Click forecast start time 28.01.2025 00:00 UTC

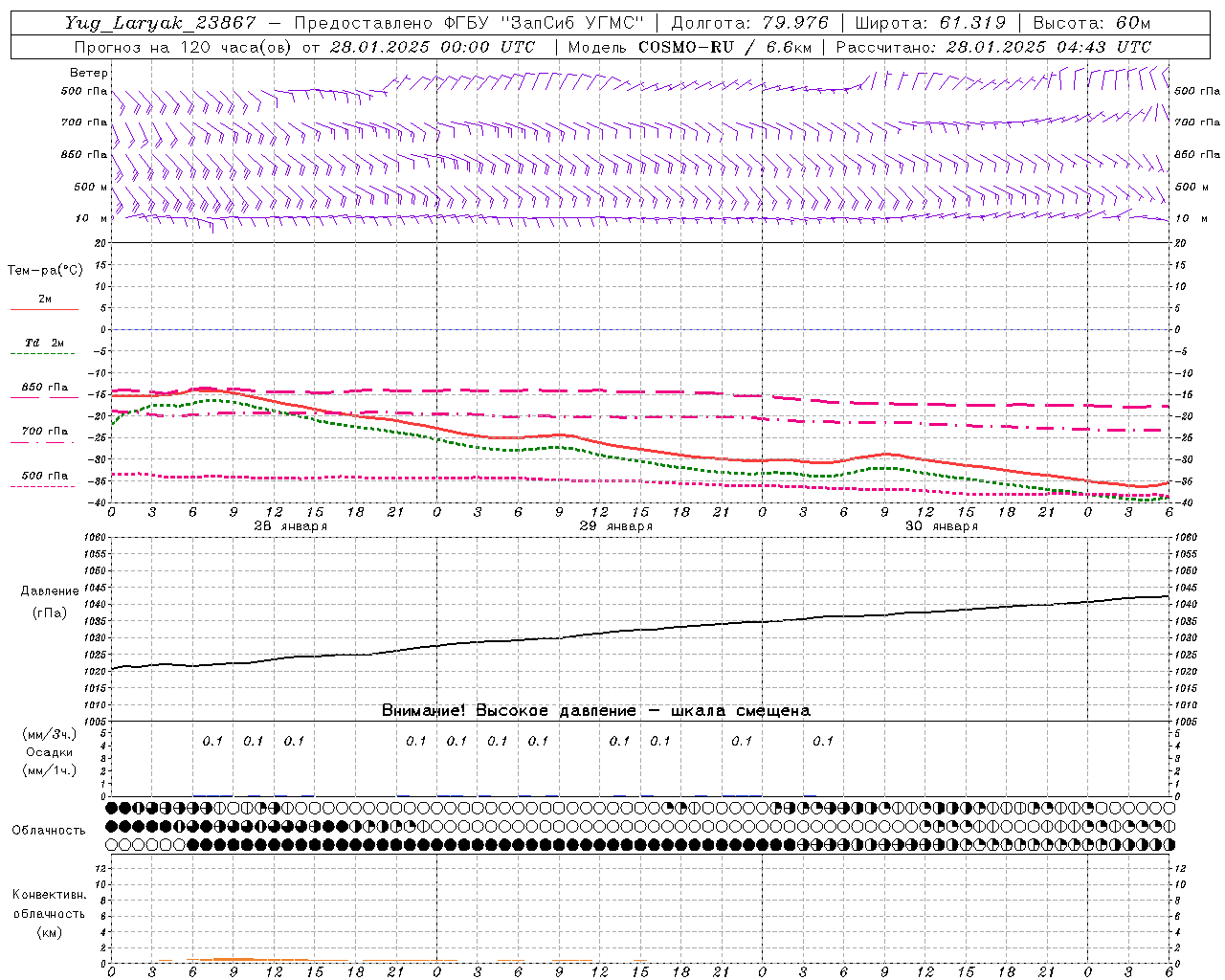click(433, 47)
